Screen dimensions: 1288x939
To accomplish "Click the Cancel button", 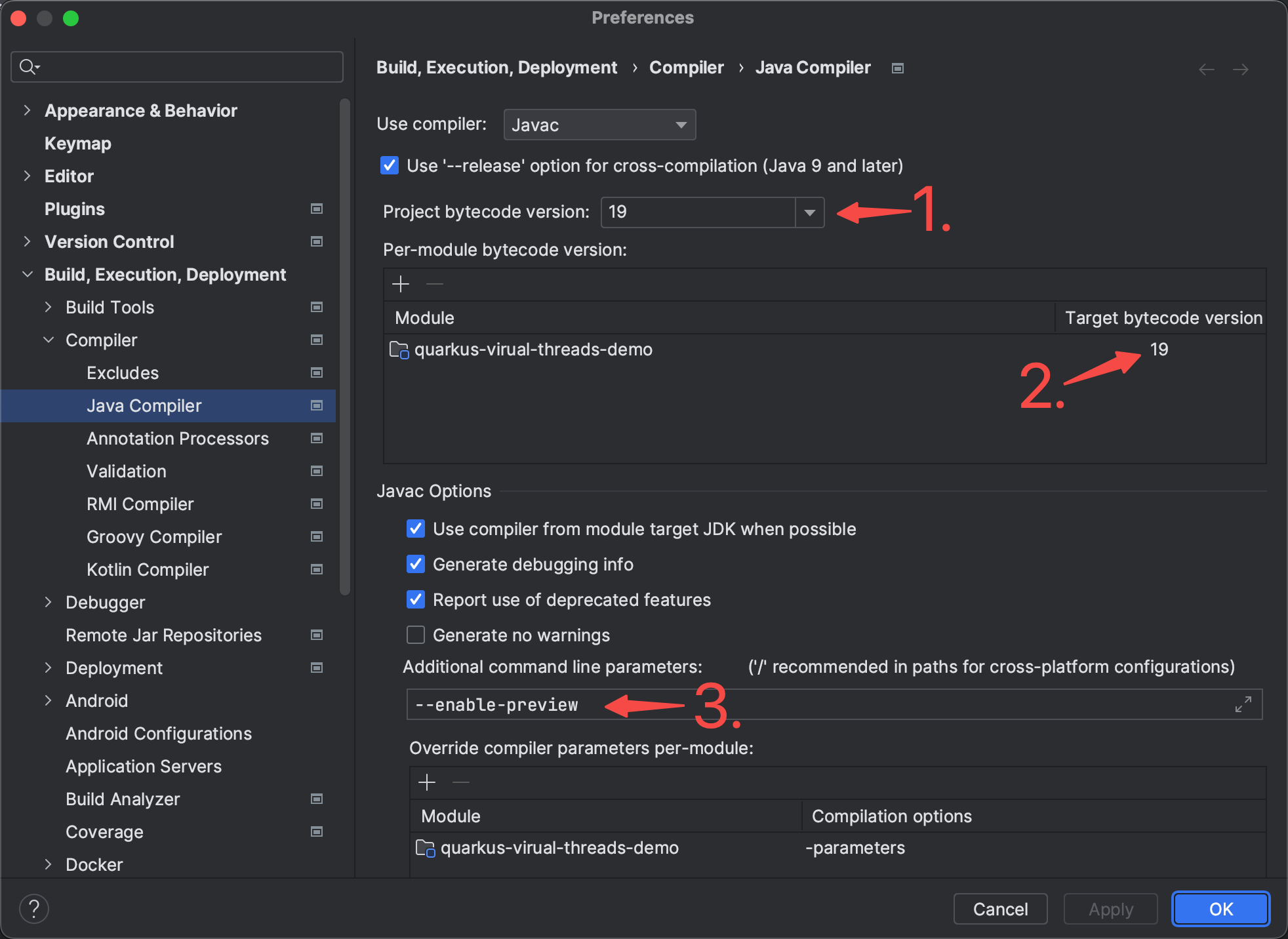I will point(1000,909).
